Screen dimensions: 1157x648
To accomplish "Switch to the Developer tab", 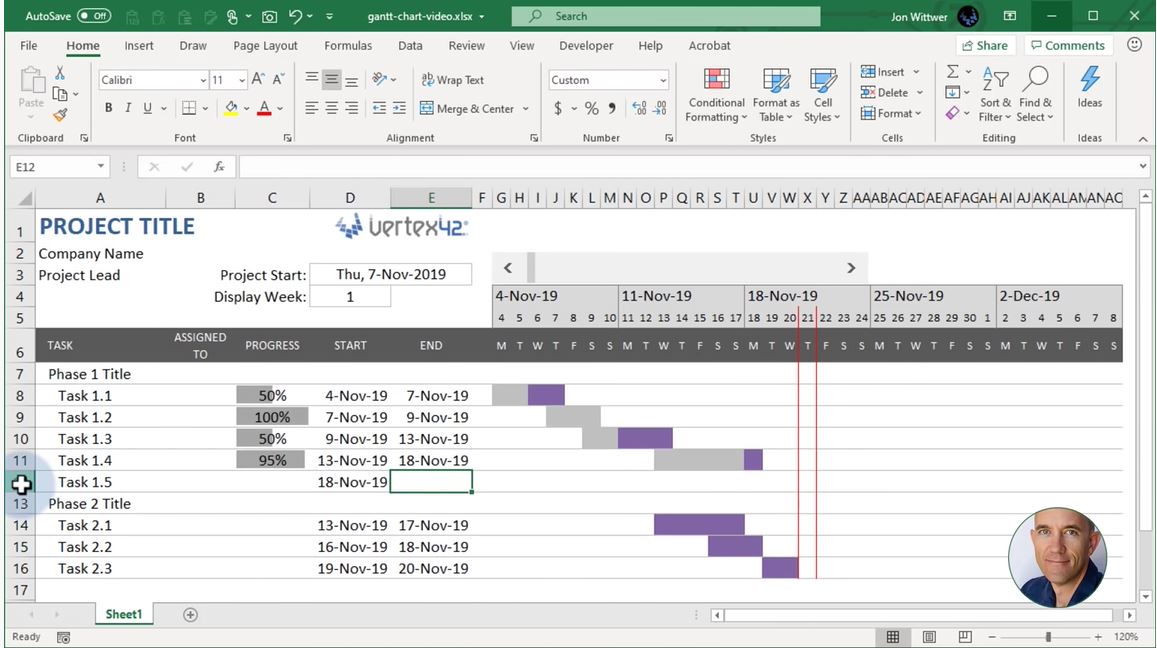I will pyautogui.click(x=586, y=45).
